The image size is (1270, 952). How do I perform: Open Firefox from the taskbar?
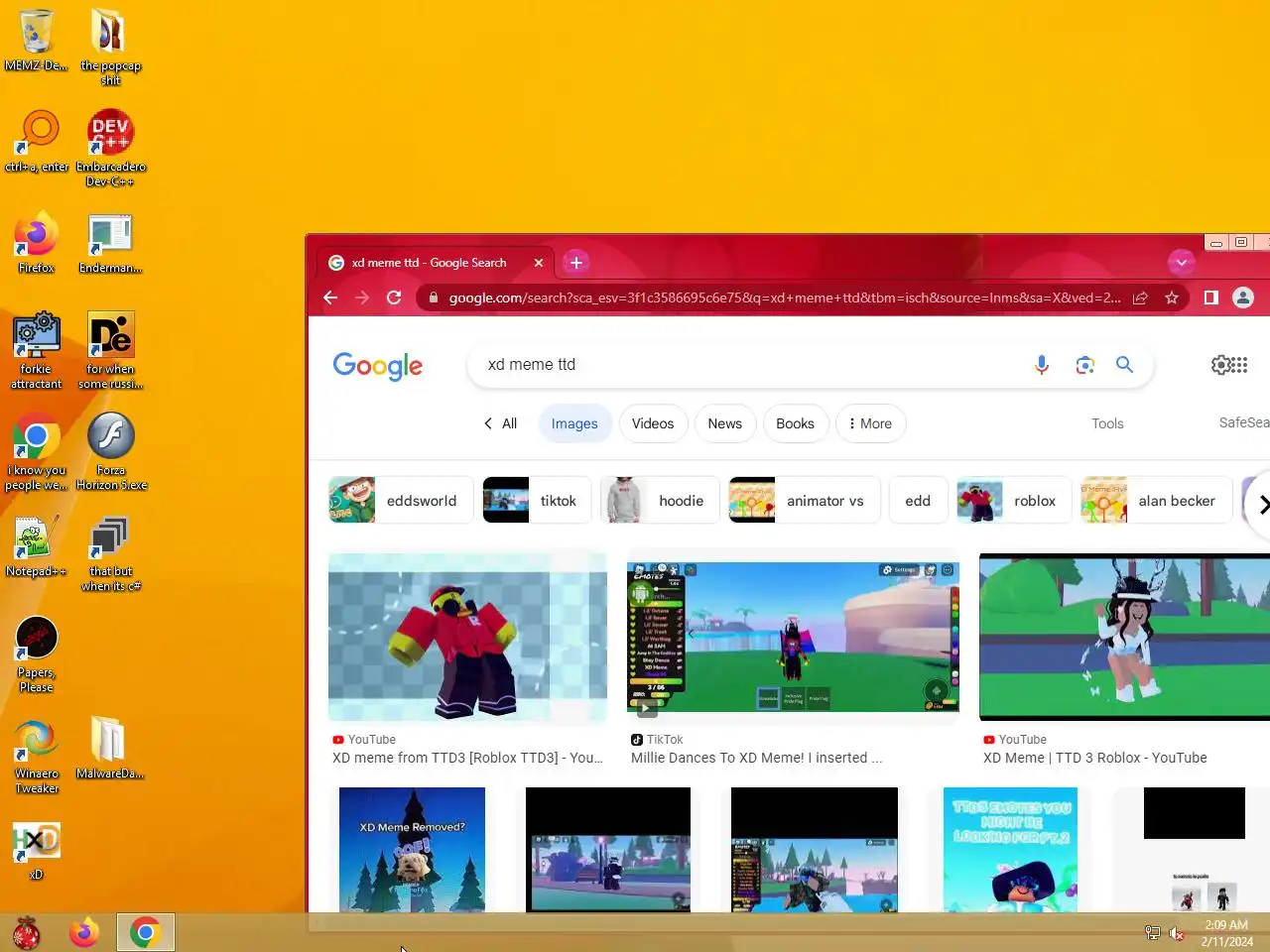click(x=84, y=932)
